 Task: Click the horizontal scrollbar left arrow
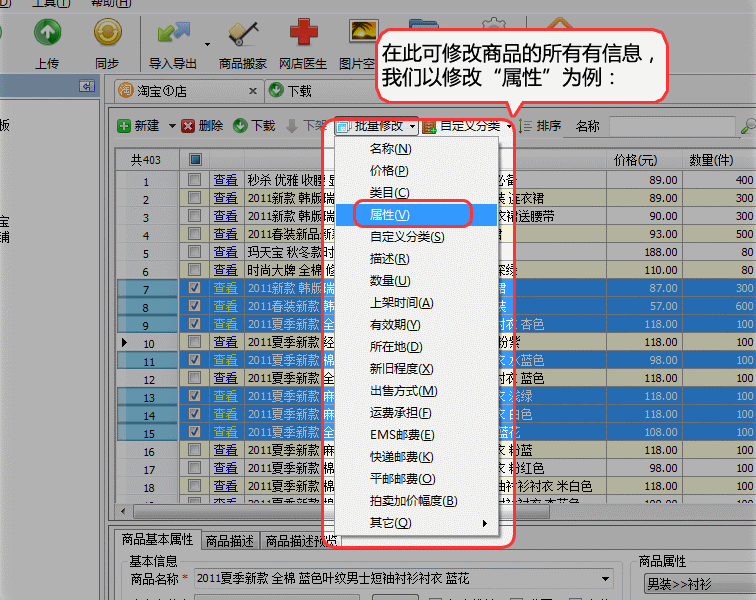pyautogui.click(x=123, y=511)
